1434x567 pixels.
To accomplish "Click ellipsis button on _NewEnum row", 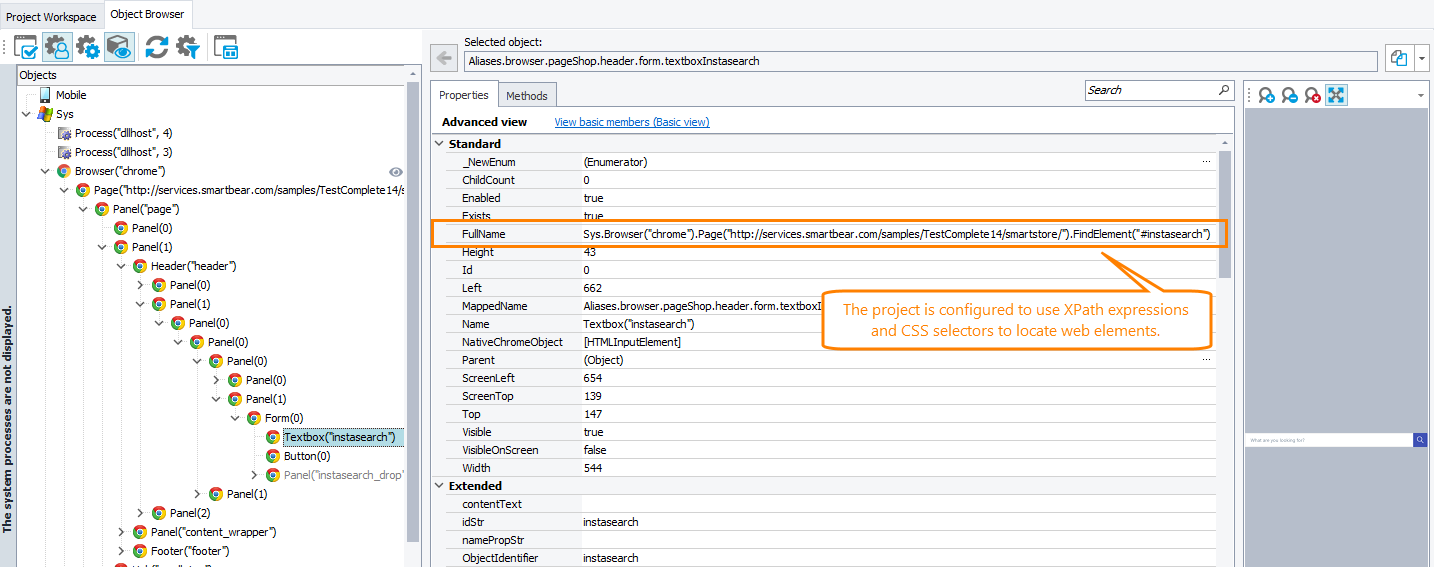I will click(1206, 162).
